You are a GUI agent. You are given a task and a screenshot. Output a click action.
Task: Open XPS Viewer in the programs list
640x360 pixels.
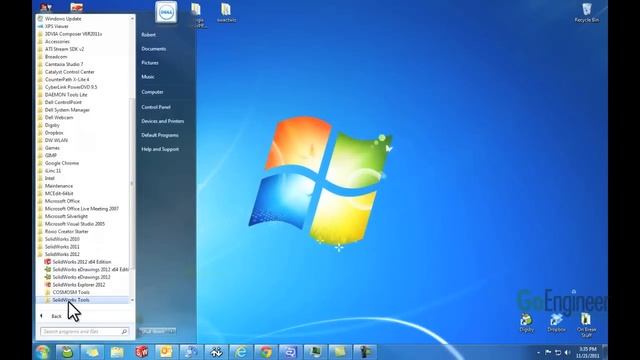[x=57, y=27]
